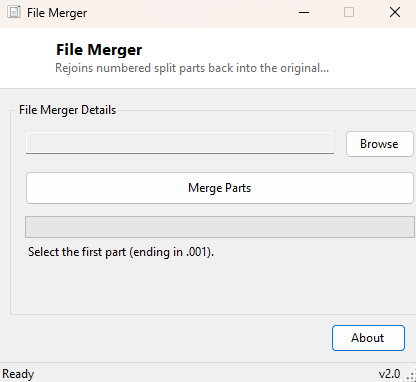Minimize the File Merger window
Image resolution: width=416 pixels, height=382 pixels.
304,13
